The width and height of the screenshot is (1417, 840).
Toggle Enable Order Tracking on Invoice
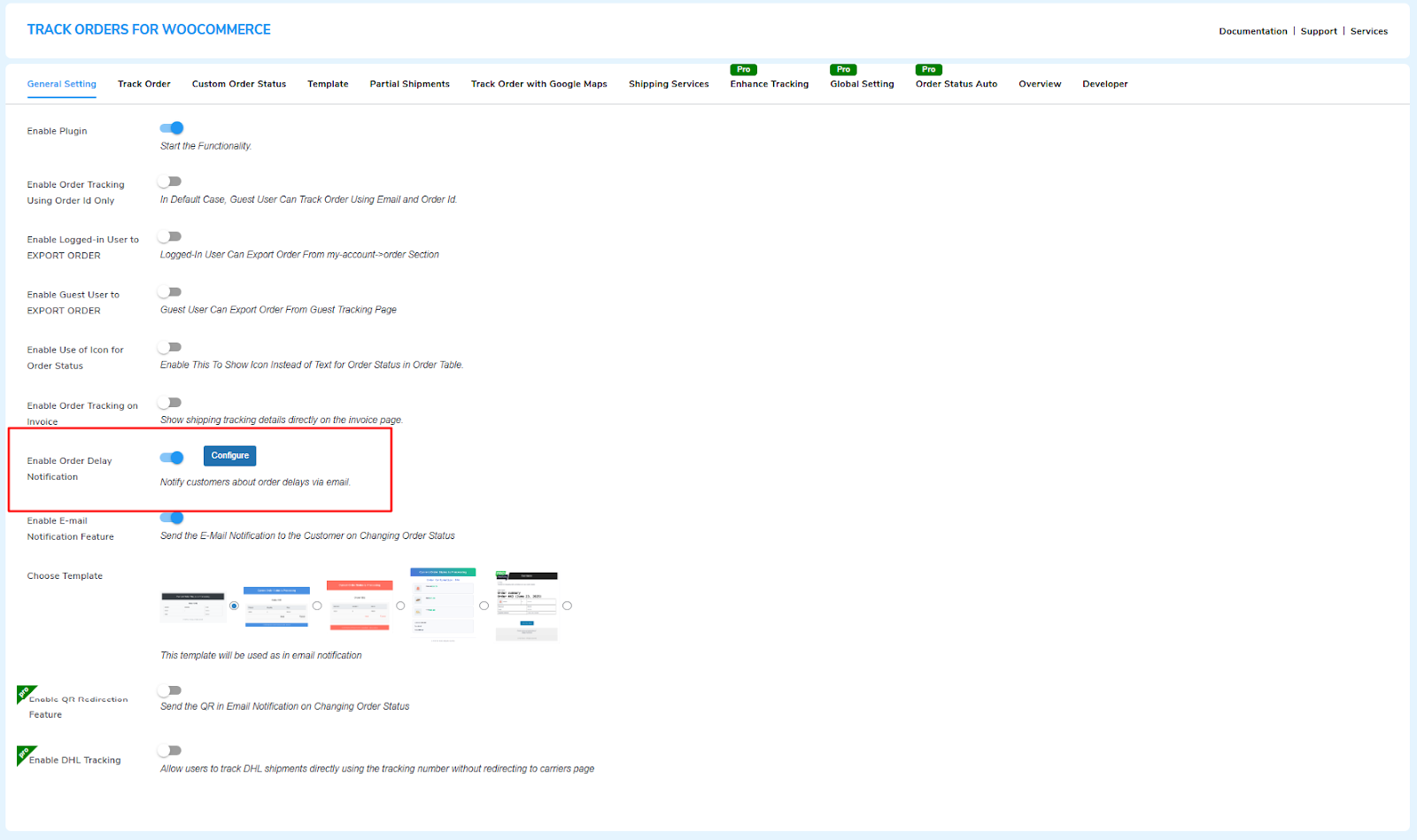click(x=170, y=403)
